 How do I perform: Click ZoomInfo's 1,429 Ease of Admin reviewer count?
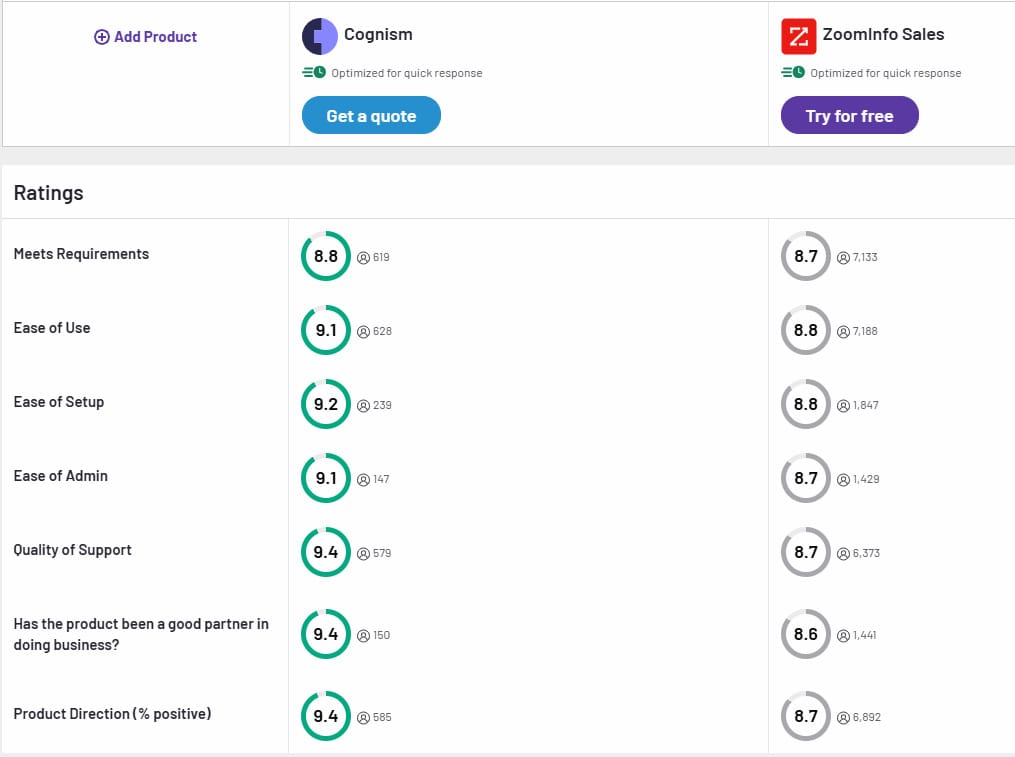tap(865, 479)
